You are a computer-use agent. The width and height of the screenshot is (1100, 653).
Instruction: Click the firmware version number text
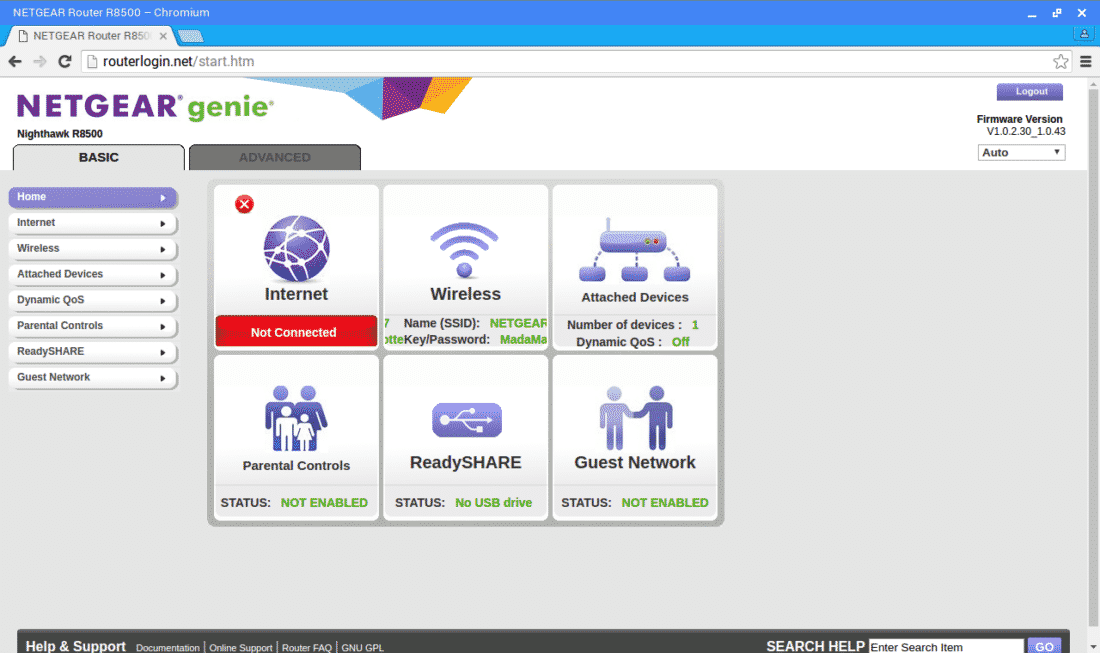[1026, 131]
